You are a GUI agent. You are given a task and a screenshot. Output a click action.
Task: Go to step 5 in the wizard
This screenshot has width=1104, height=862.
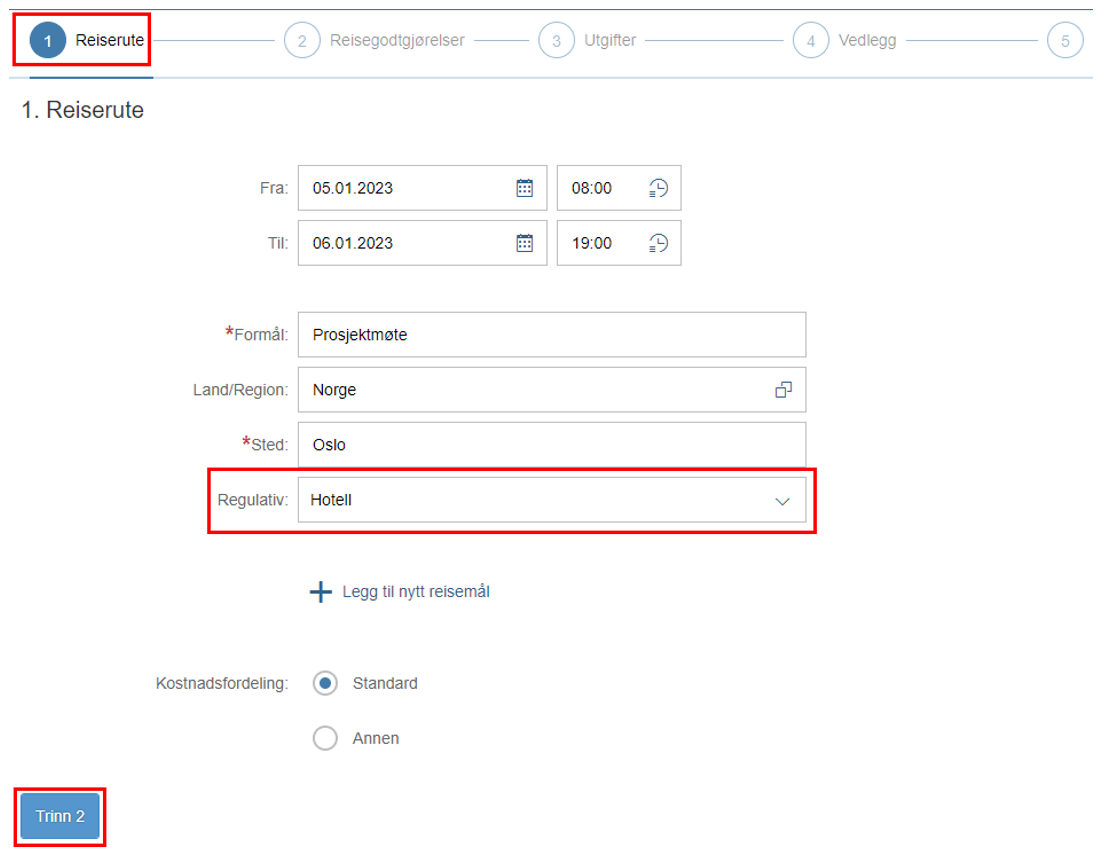click(1065, 40)
